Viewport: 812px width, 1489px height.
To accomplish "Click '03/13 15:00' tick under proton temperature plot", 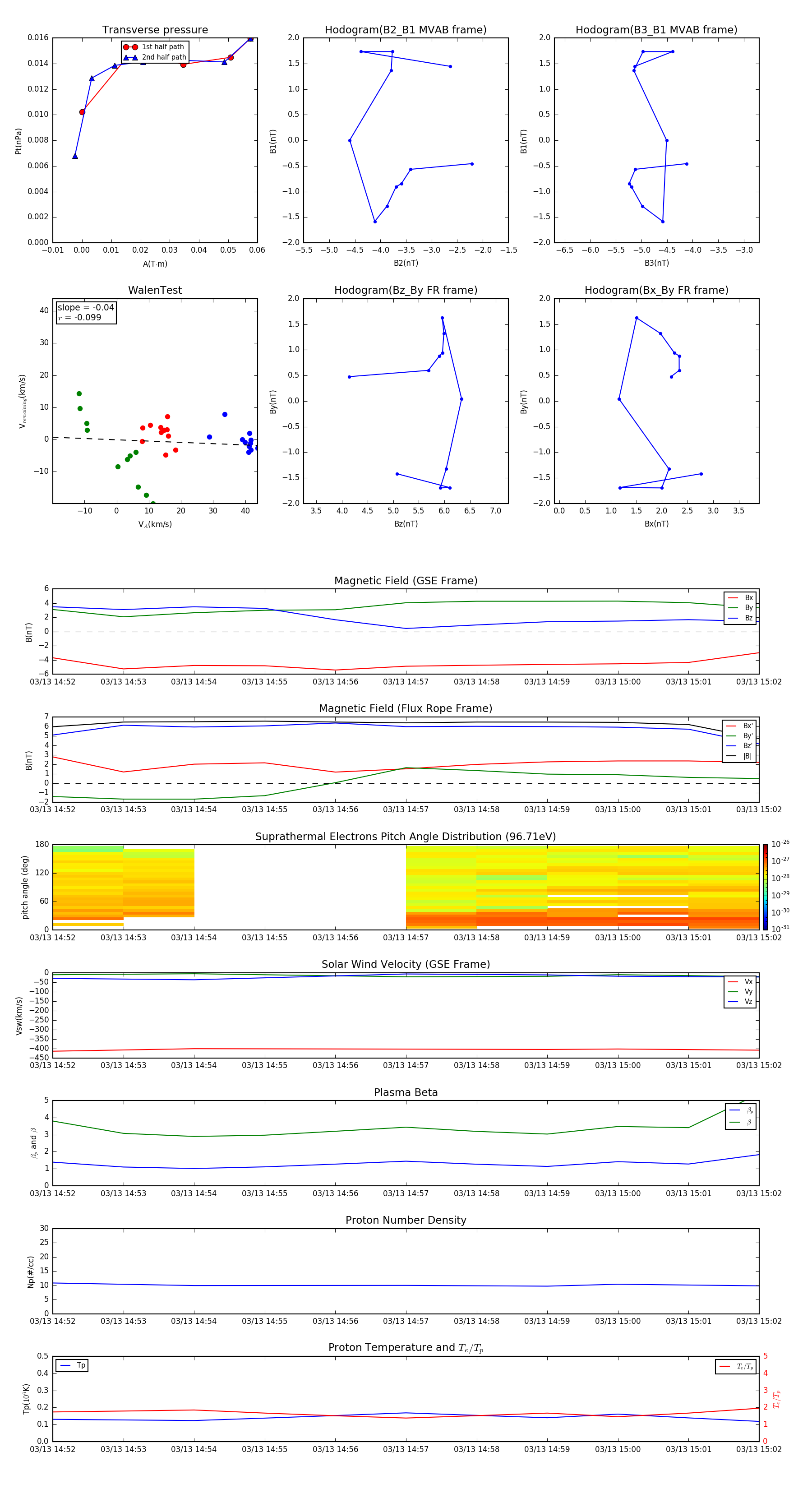I will [618, 1449].
